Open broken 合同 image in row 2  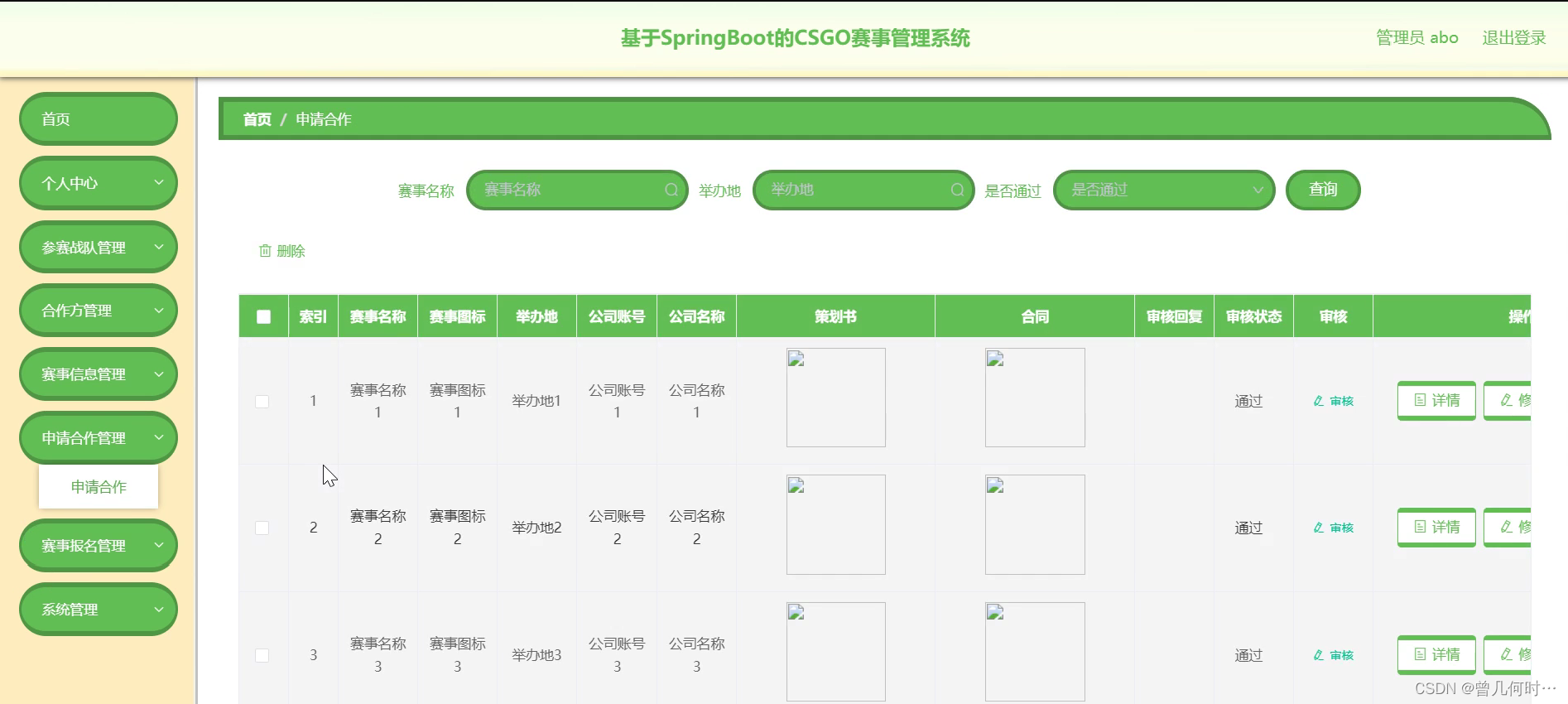pyautogui.click(x=1035, y=524)
